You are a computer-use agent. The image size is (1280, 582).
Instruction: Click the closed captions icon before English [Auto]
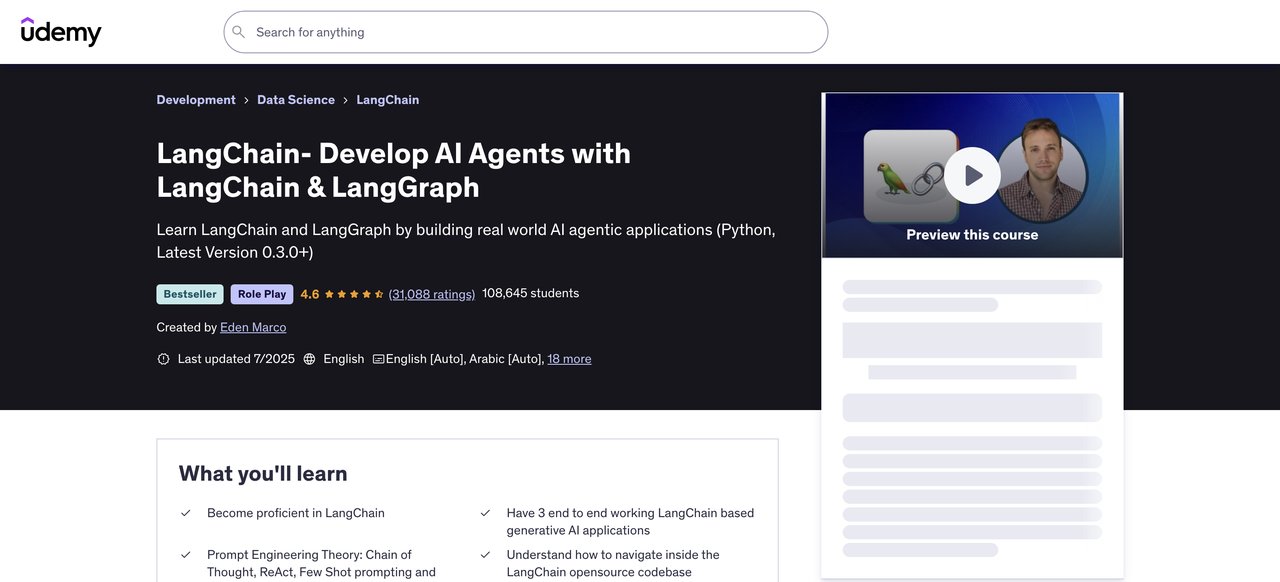click(377, 357)
